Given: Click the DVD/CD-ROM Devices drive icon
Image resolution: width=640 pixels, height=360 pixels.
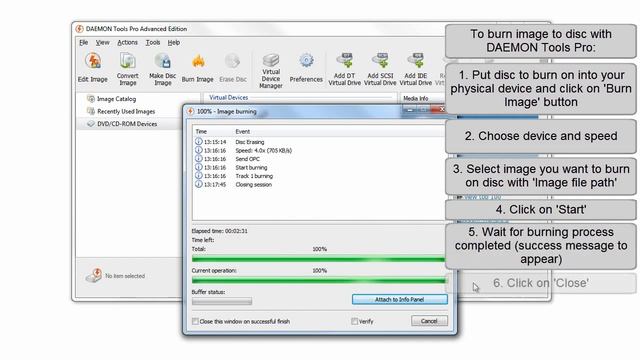Looking at the screenshot, I should 91,124.
